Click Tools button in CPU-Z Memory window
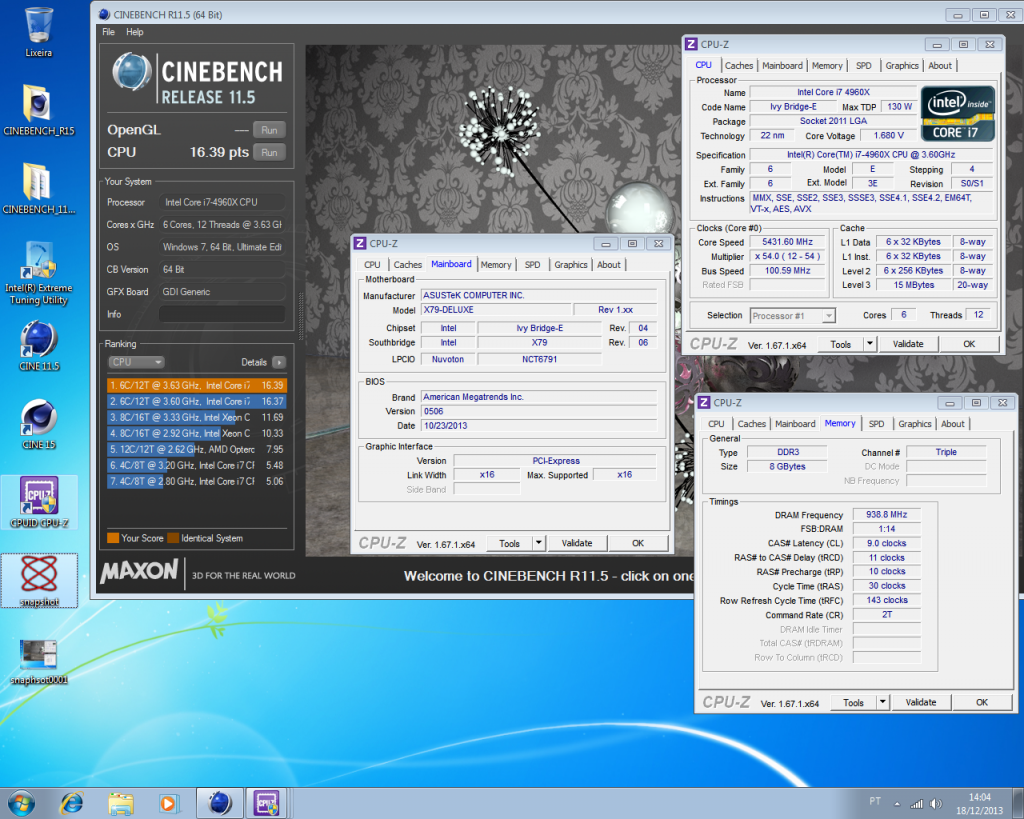 (x=853, y=702)
